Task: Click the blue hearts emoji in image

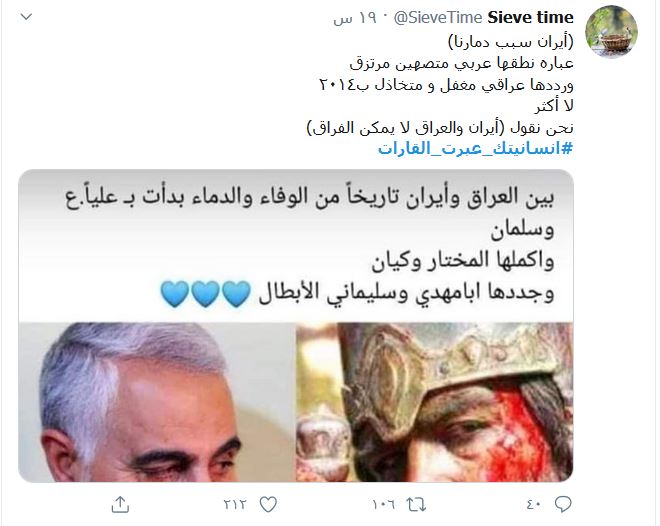Action: 206,294
